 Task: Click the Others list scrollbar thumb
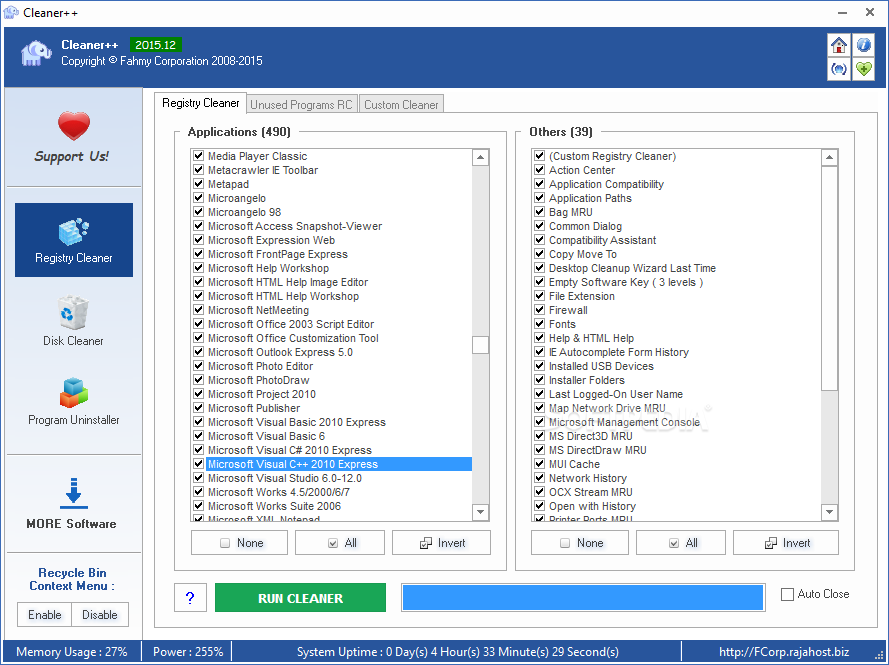(829, 278)
